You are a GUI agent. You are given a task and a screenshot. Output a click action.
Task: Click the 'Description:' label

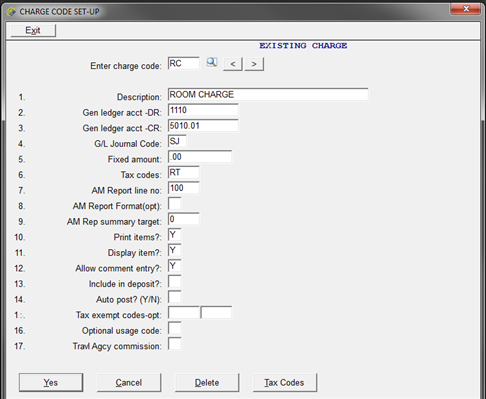[x=139, y=97]
